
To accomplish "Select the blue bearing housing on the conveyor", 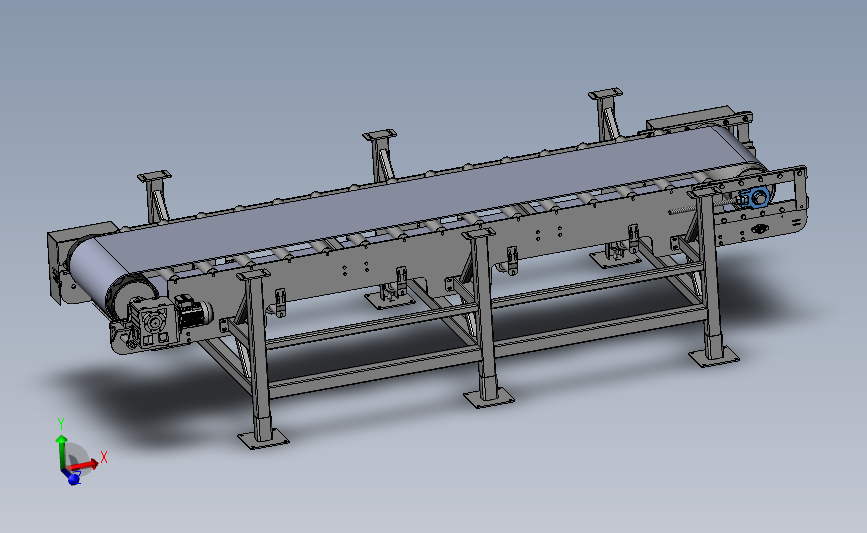I will (x=755, y=197).
